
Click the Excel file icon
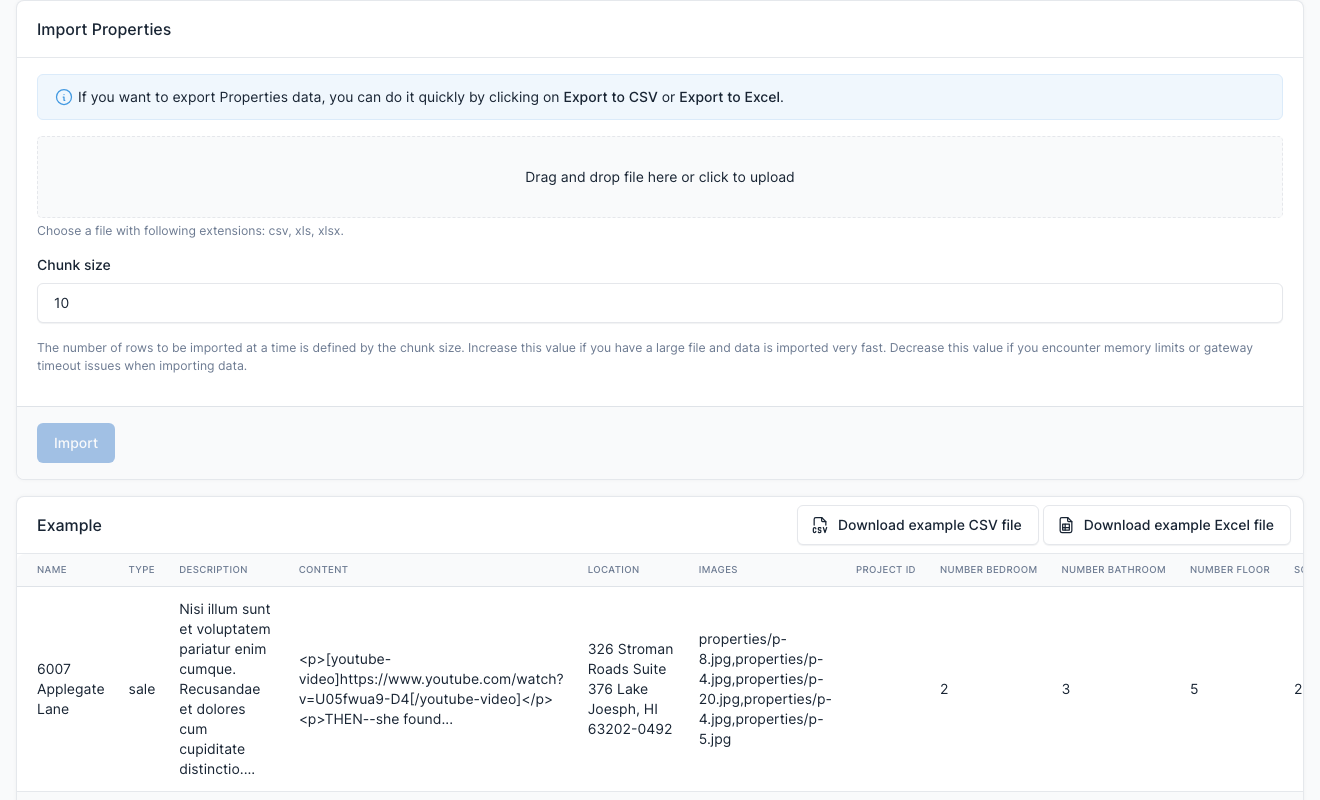click(1066, 525)
